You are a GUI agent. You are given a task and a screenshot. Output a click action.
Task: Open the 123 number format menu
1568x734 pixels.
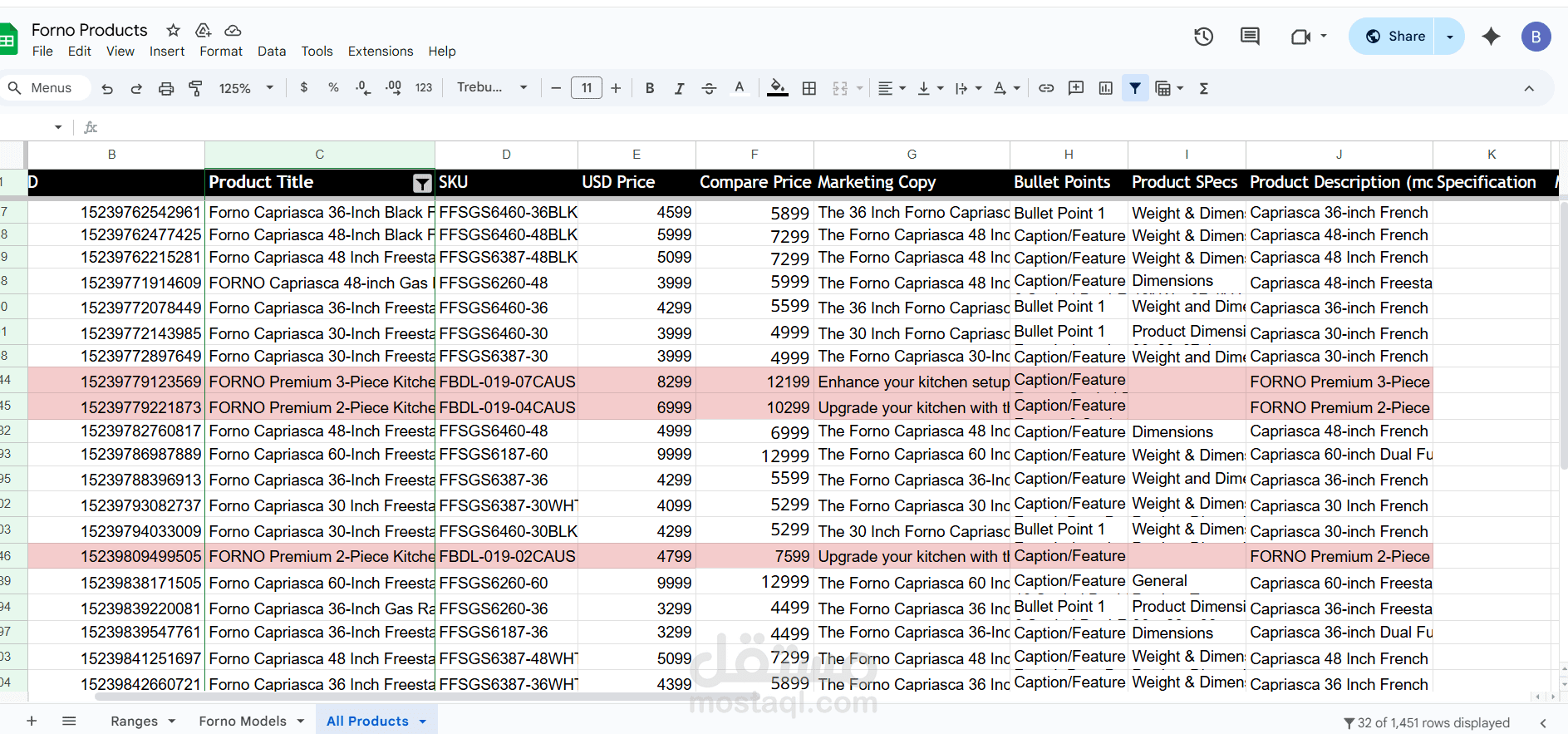pyautogui.click(x=424, y=87)
